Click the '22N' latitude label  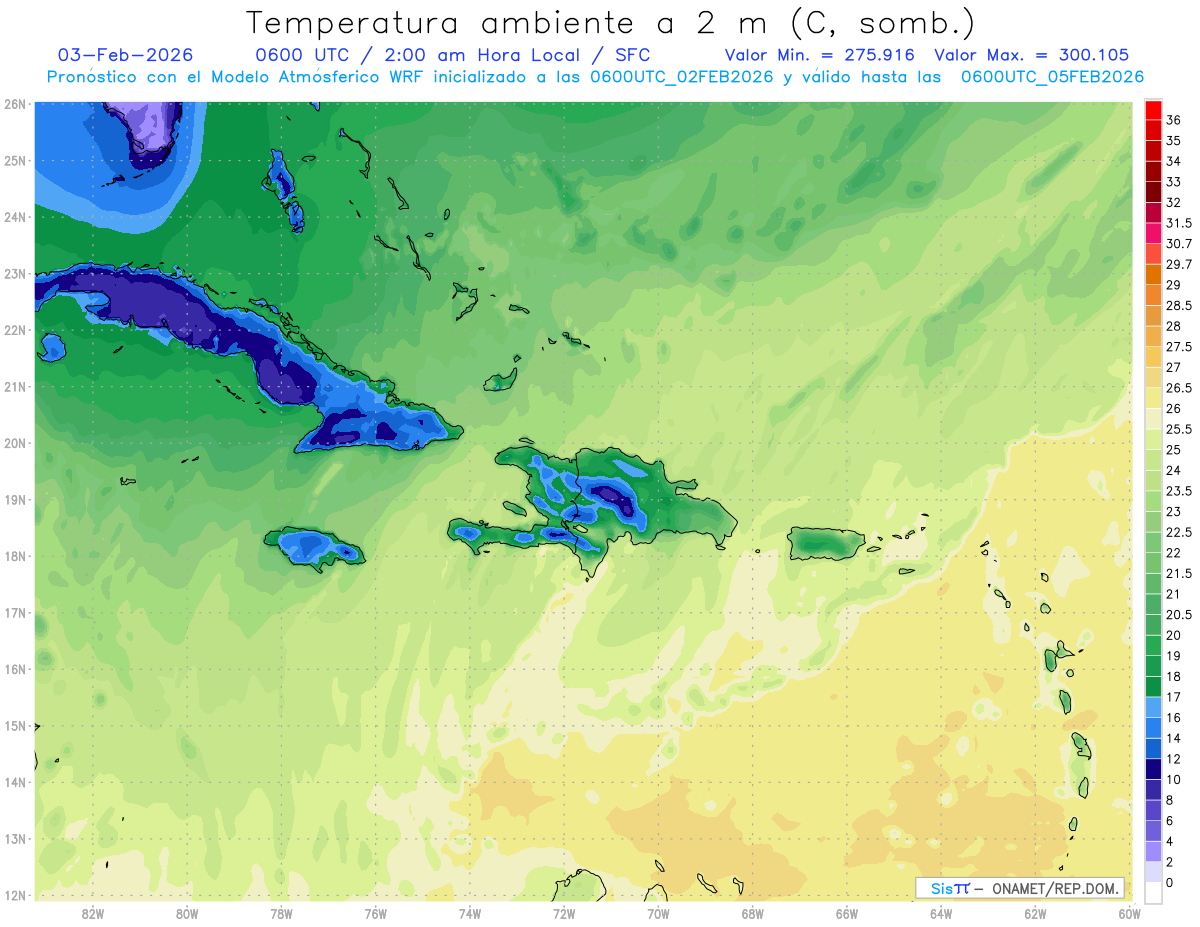[15, 330]
